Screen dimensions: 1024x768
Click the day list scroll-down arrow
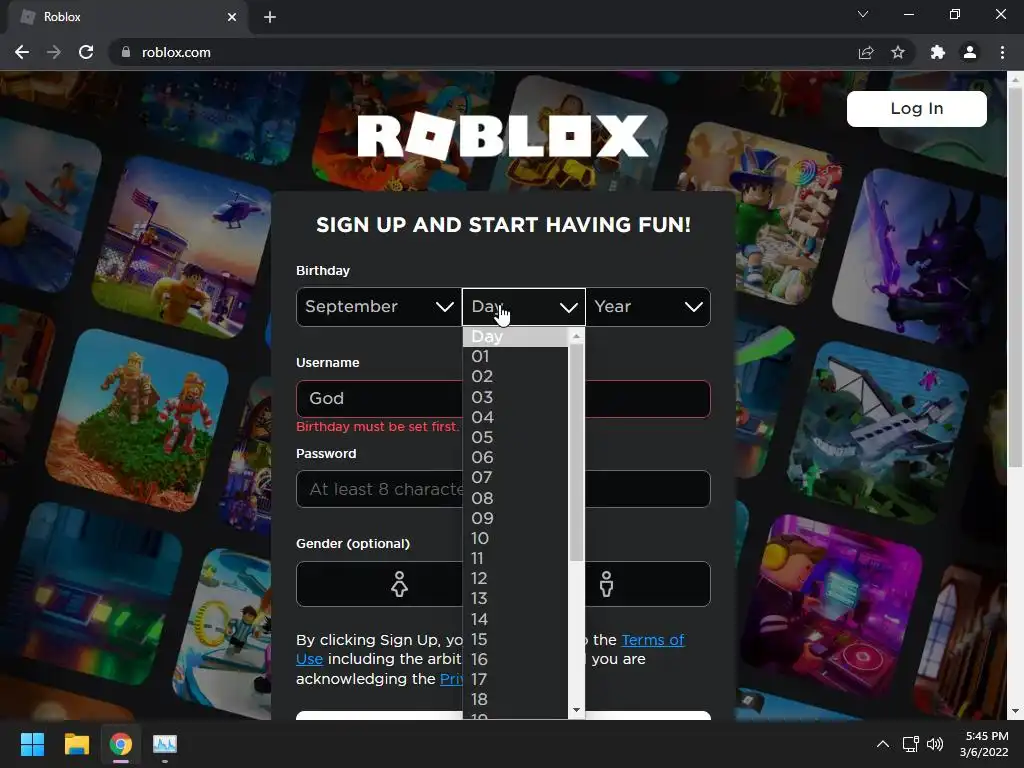tap(576, 710)
